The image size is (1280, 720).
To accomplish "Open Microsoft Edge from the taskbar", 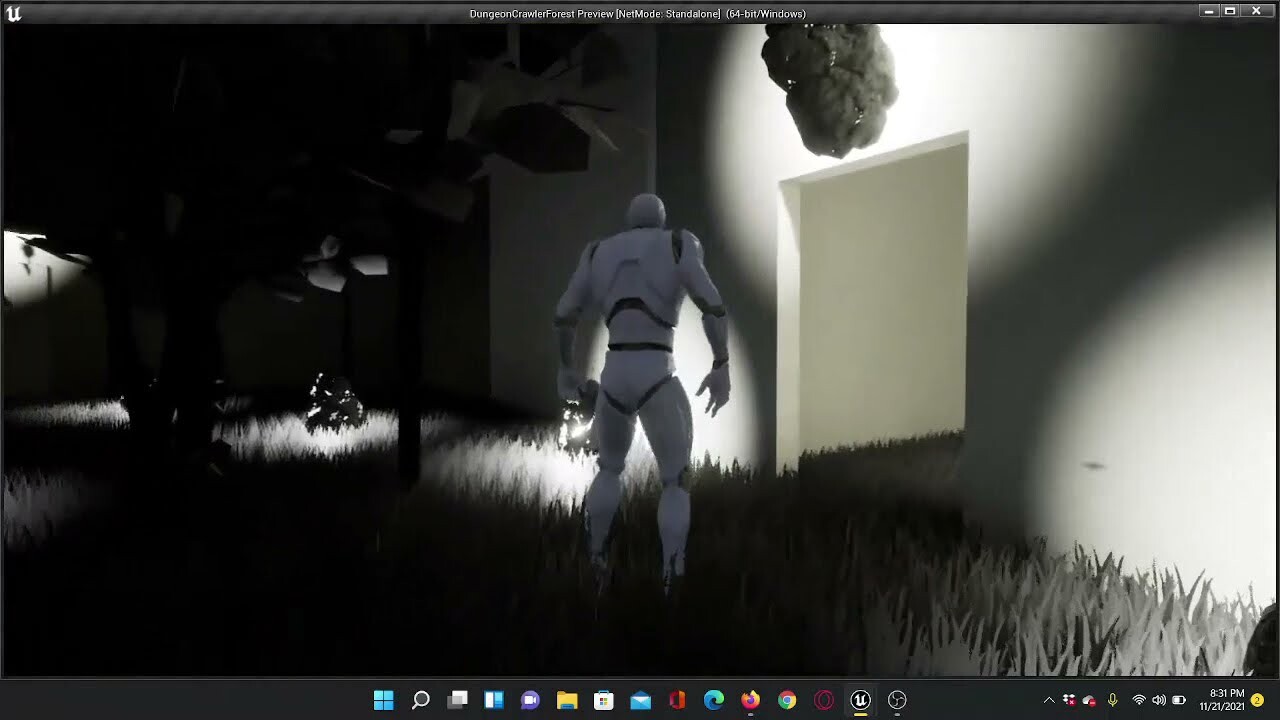I will point(713,700).
